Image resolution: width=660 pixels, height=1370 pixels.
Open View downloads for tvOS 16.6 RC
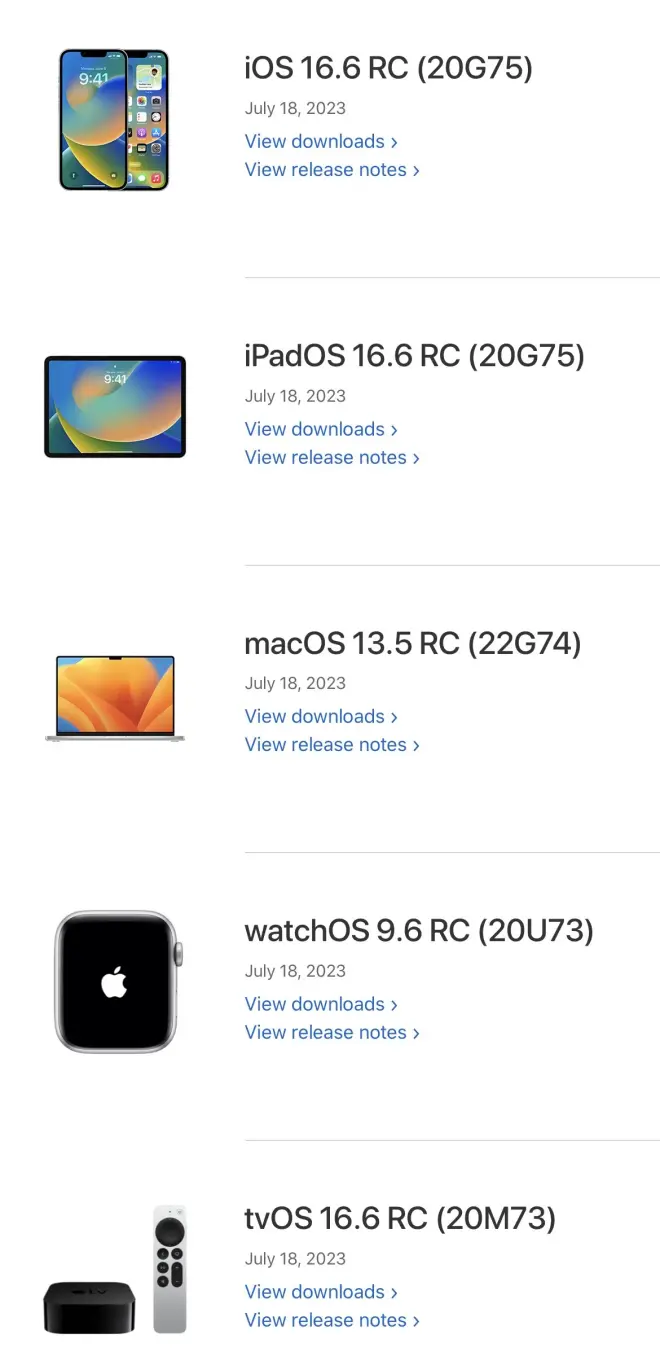321,1291
